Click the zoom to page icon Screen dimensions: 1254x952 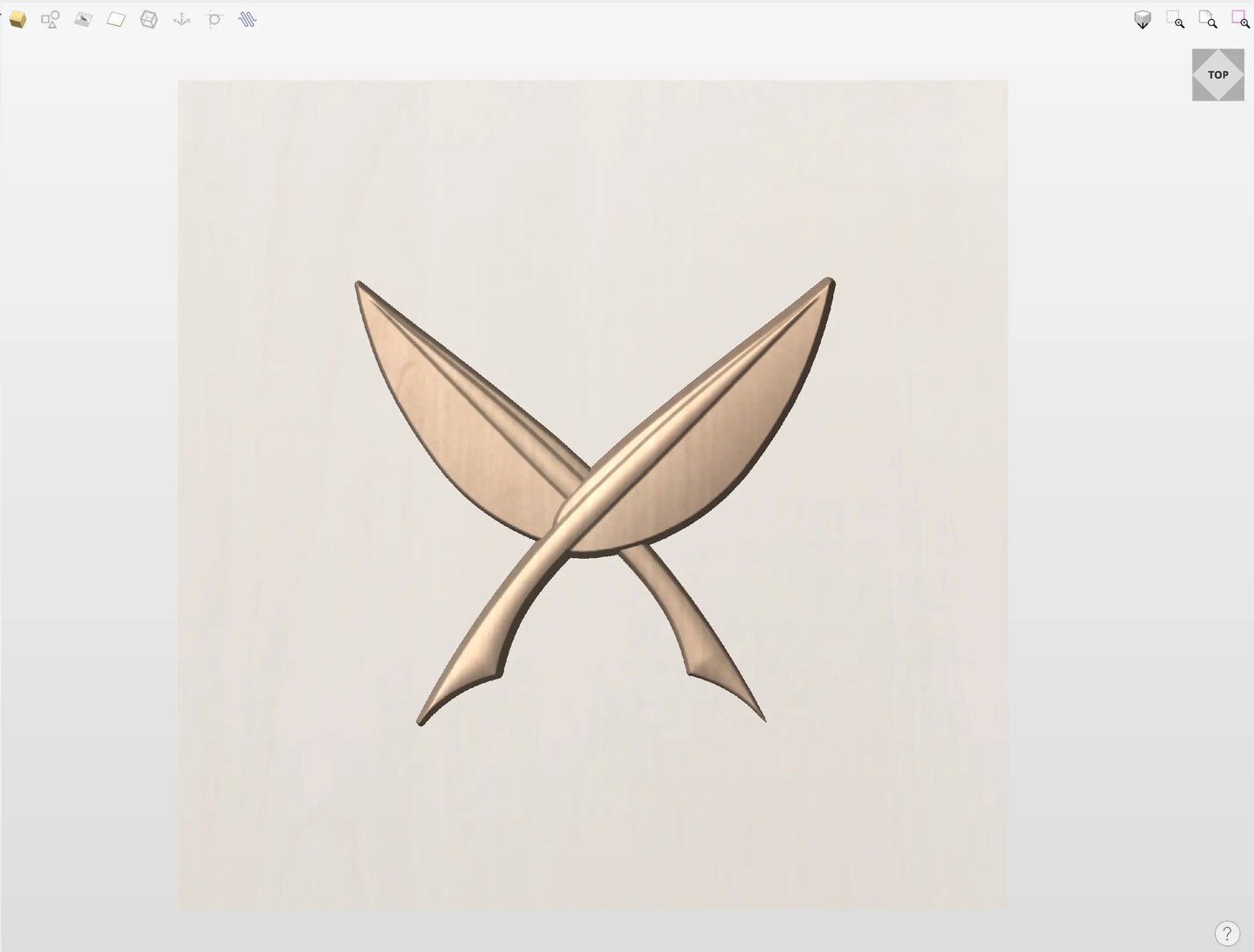[x=1208, y=20]
